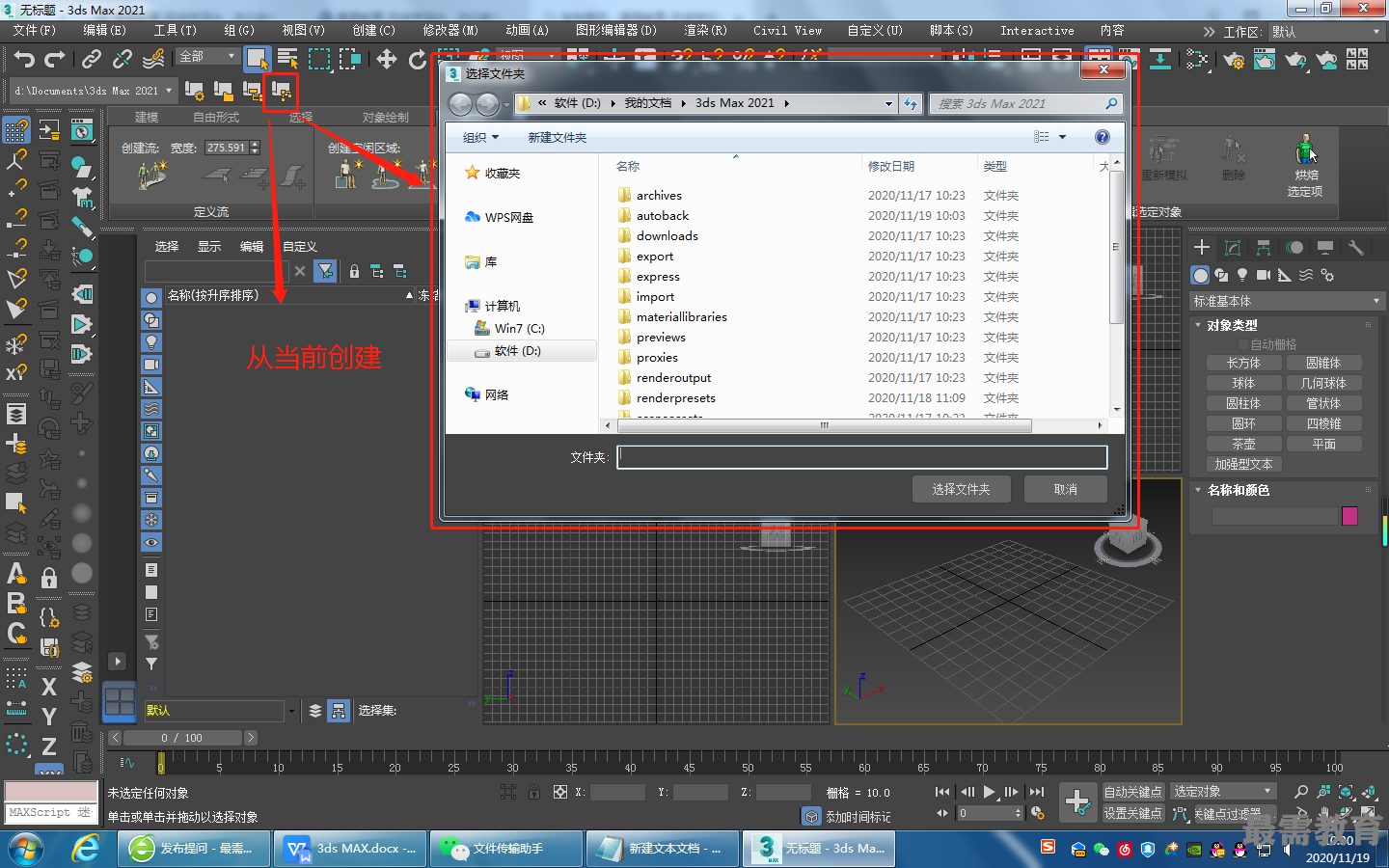Click the time slider 0 / 100 handle
This screenshot has height=868, width=1389.
[182, 738]
